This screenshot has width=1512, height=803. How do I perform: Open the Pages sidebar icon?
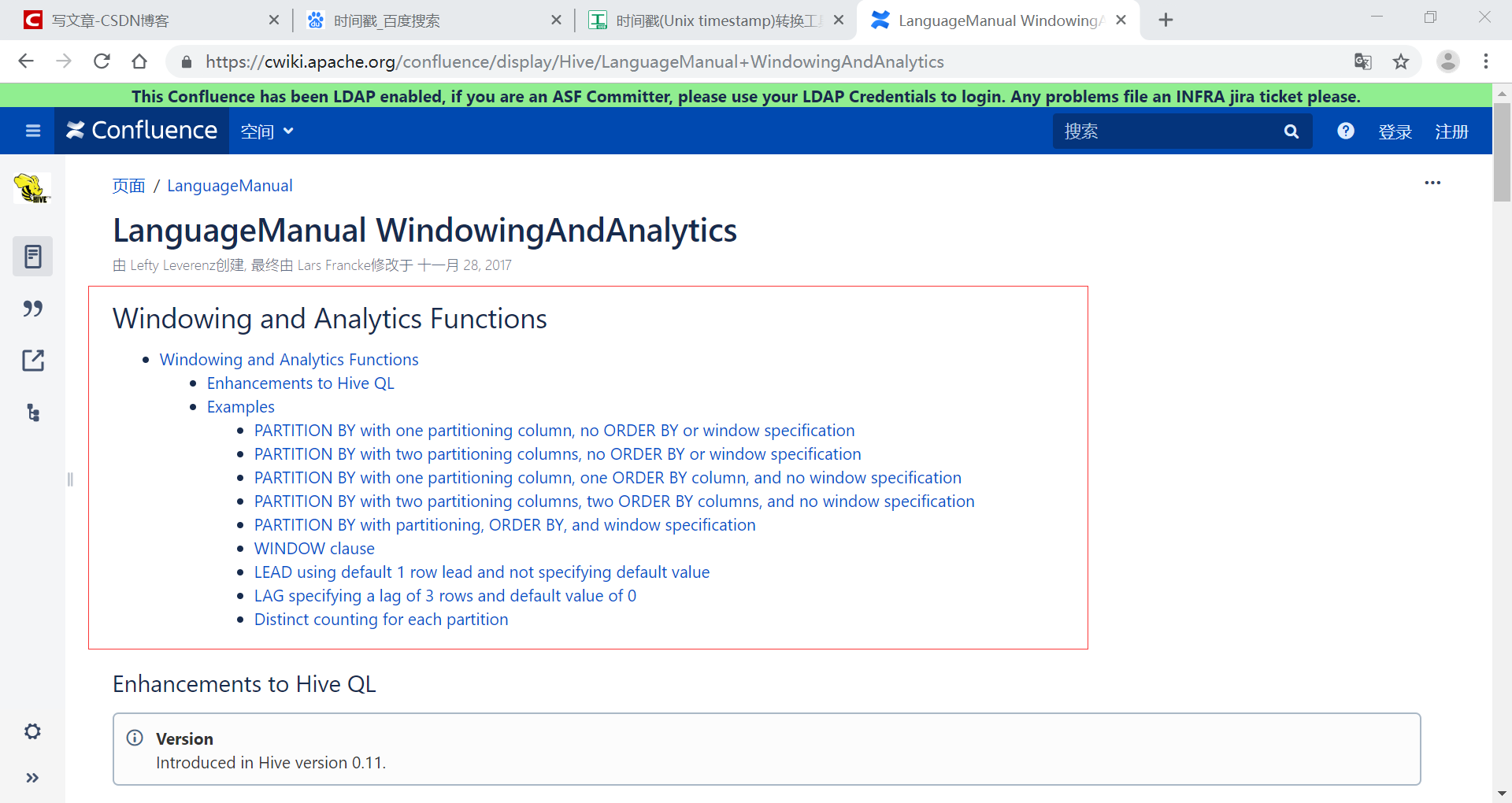click(x=33, y=256)
